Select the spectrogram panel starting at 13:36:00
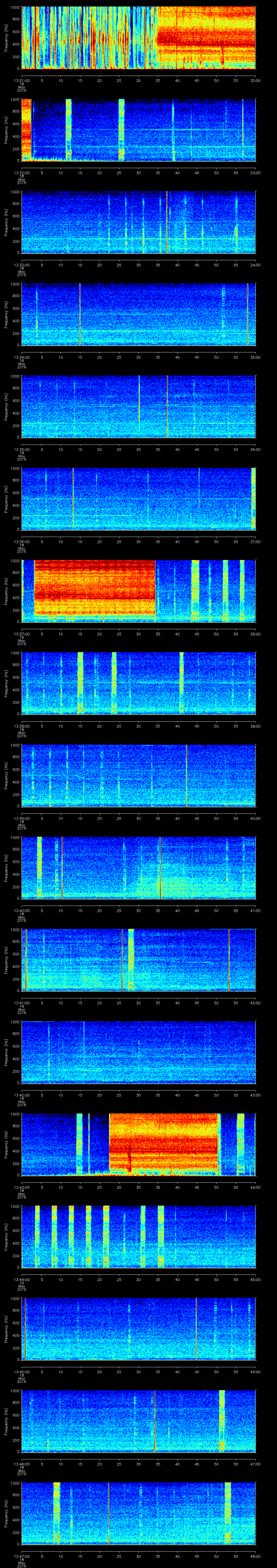The width and height of the screenshot is (277, 1568). coord(138,499)
